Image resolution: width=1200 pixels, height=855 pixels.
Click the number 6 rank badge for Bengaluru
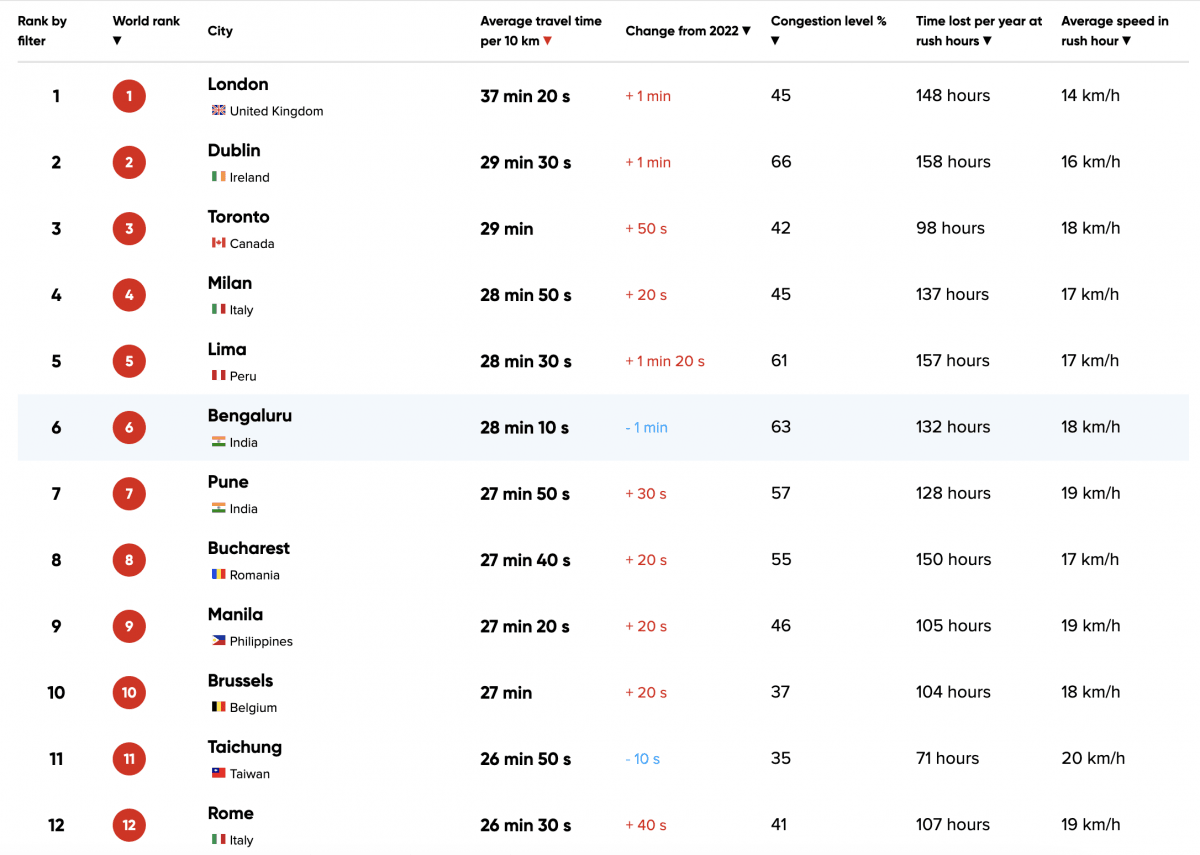[x=129, y=427]
